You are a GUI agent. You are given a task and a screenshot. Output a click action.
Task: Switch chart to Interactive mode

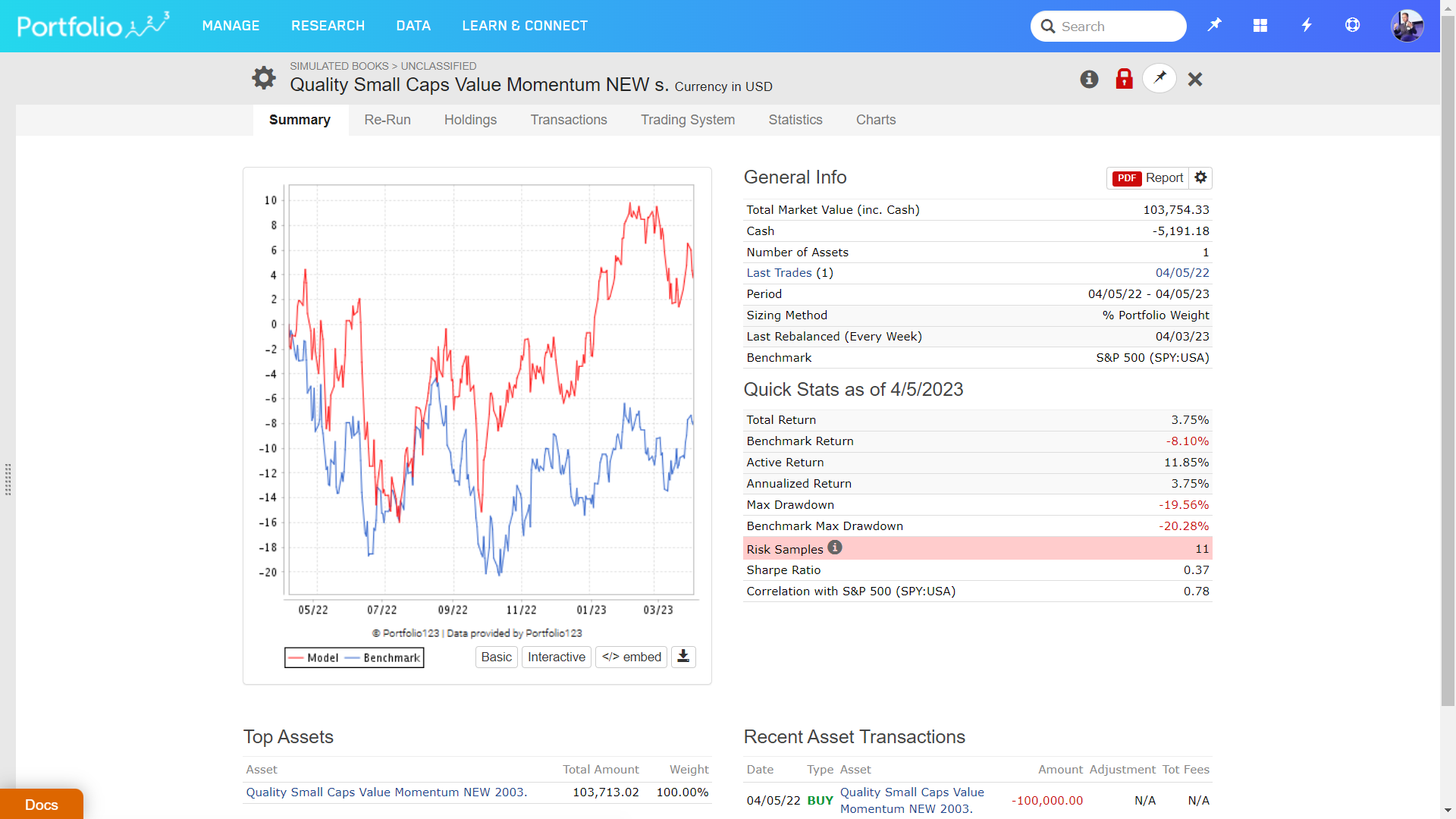click(x=556, y=657)
